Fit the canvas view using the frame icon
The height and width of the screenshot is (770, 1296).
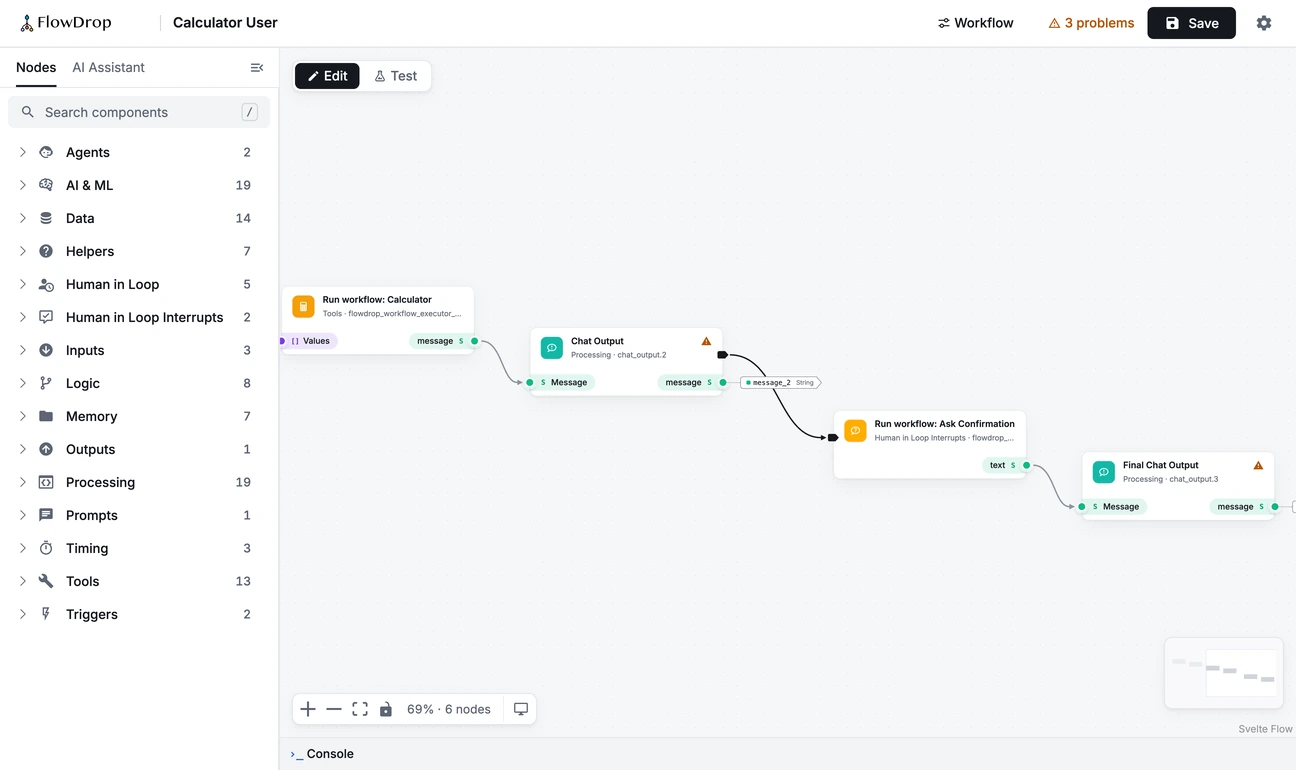click(x=360, y=709)
